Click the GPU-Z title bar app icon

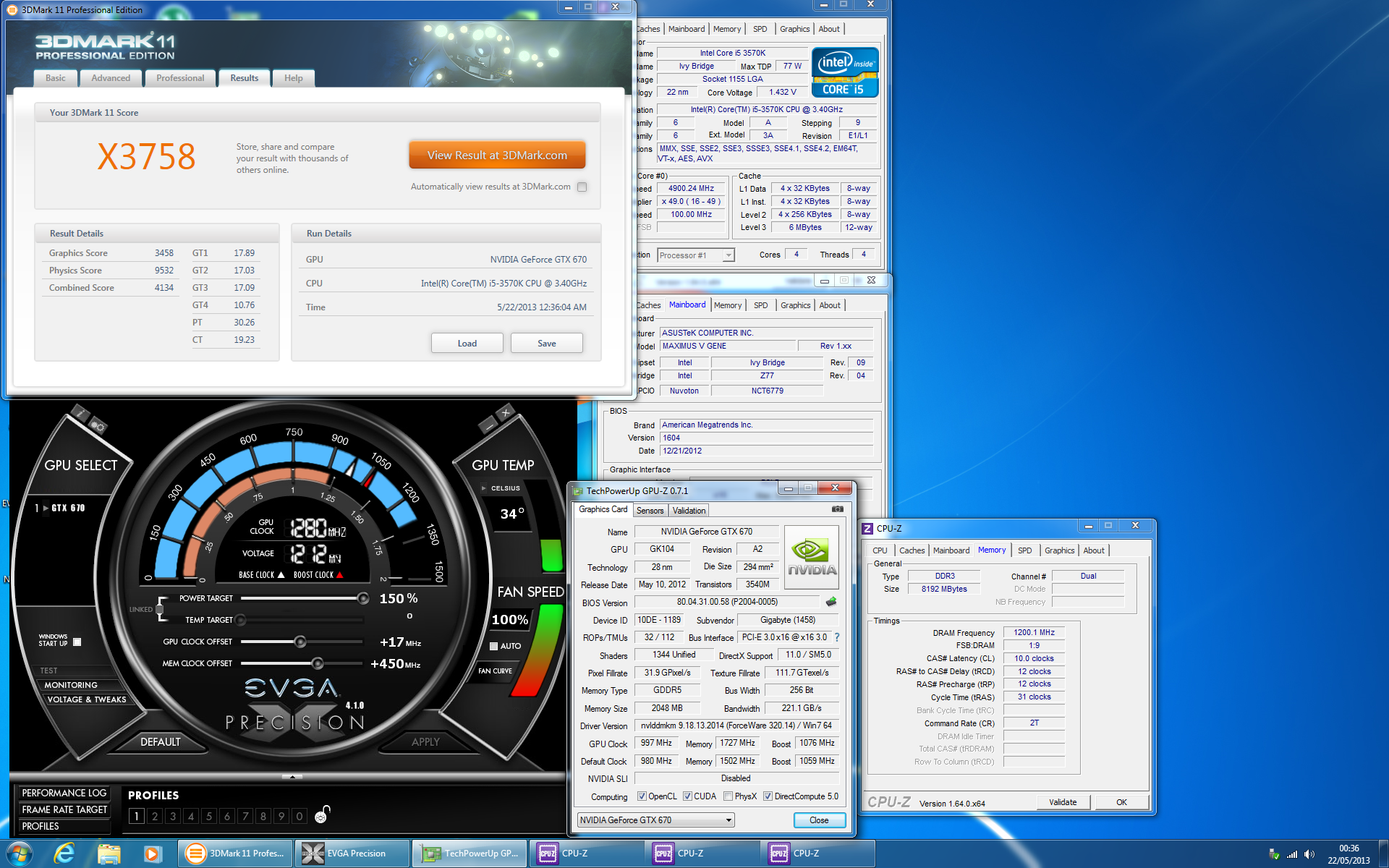577,490
